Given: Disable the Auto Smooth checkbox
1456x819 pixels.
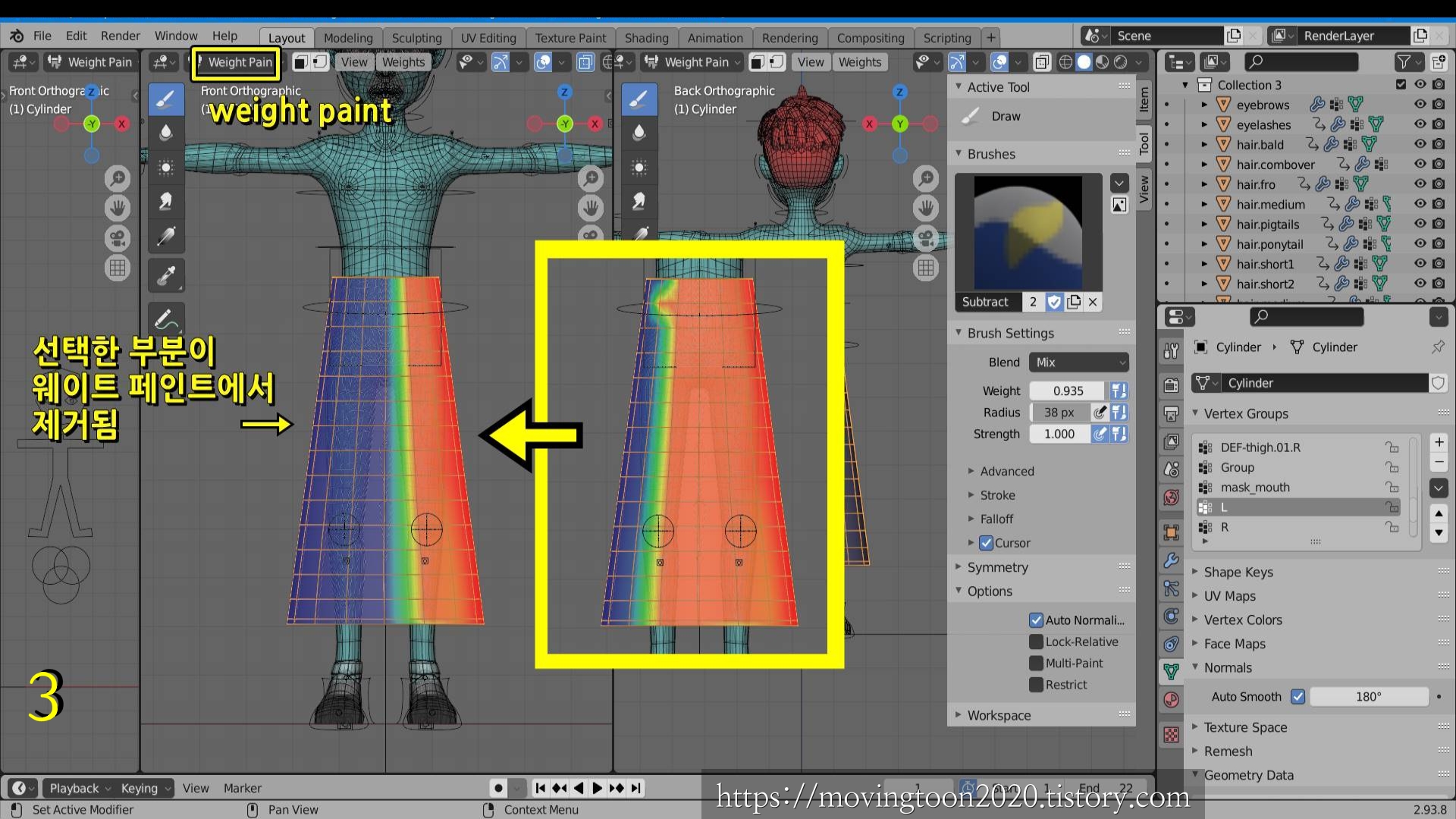Looking at the screenshot, I should [1298, 697].
